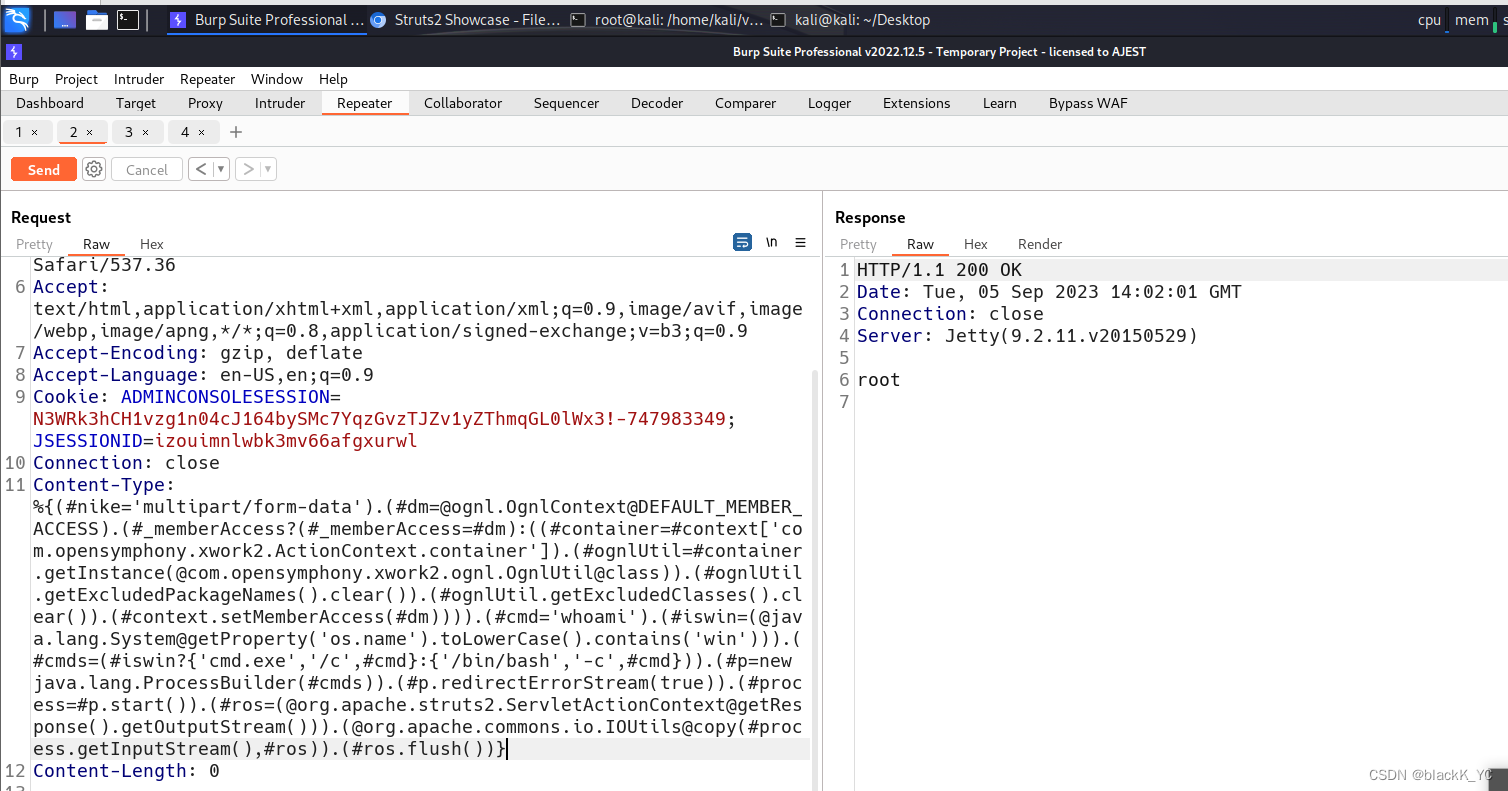
Task: Expand the forward history dropdown arrow
Action: (268, 170)
